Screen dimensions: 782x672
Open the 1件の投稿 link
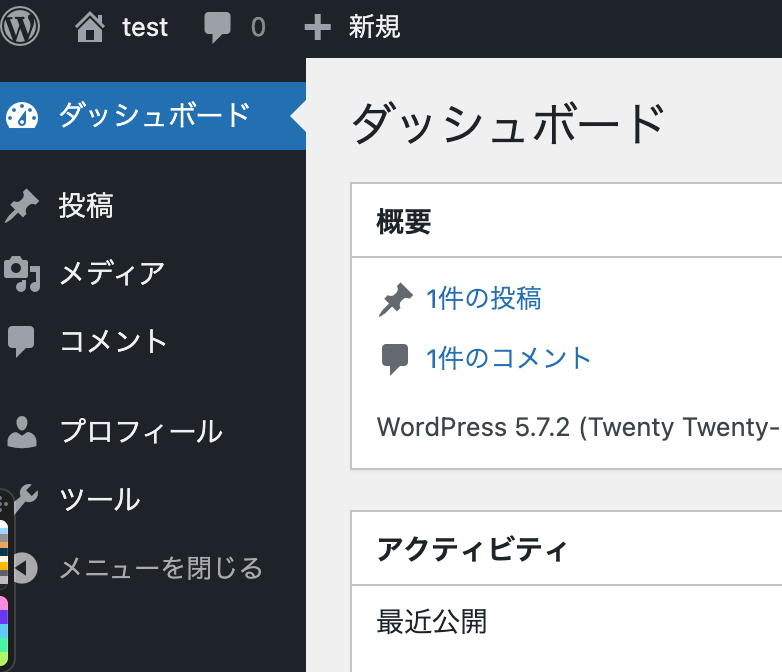[x=483, y=299]
